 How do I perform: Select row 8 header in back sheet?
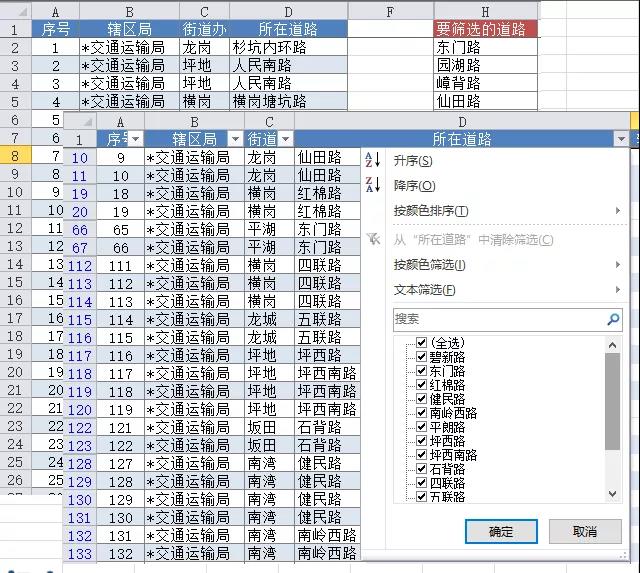tap(16, 156)
